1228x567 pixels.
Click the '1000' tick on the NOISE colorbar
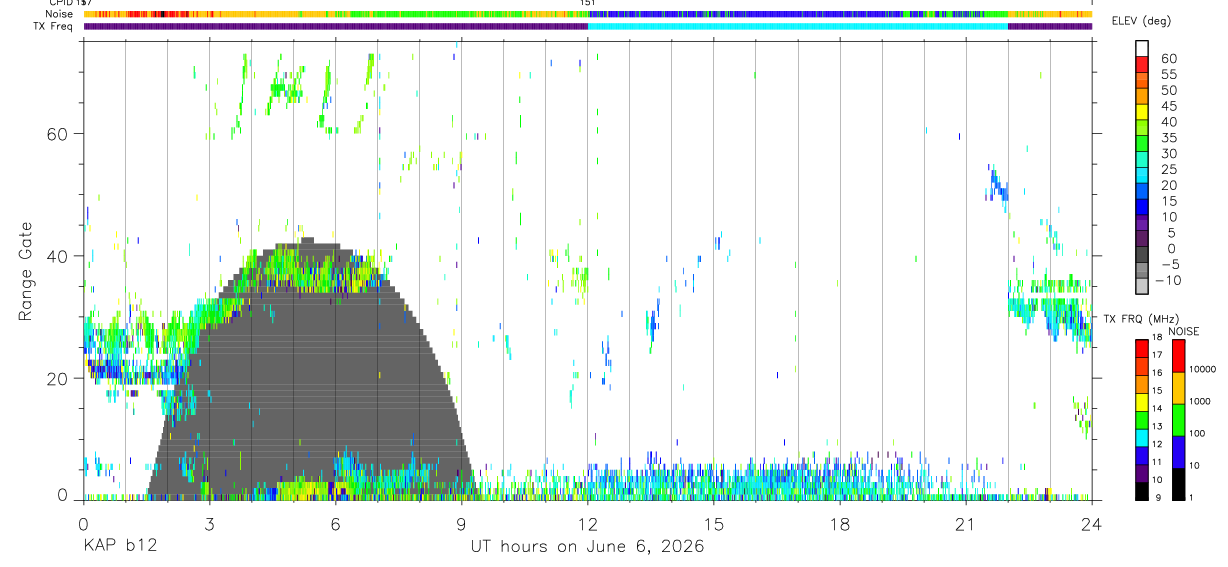[1199, 401]
